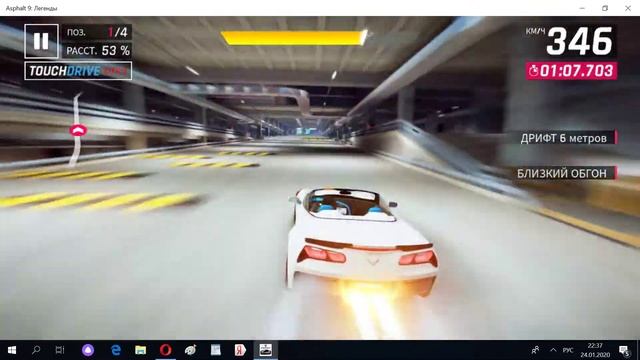This screenshot has width=640, height=360.
Task: Open Task View in the taskbar
Action: (60, 350)
